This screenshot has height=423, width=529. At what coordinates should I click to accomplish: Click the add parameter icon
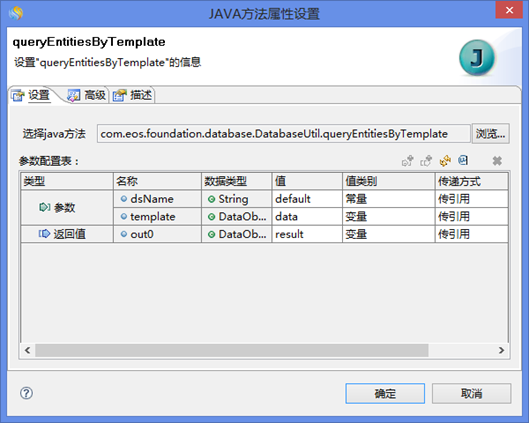tap(407, 161)
